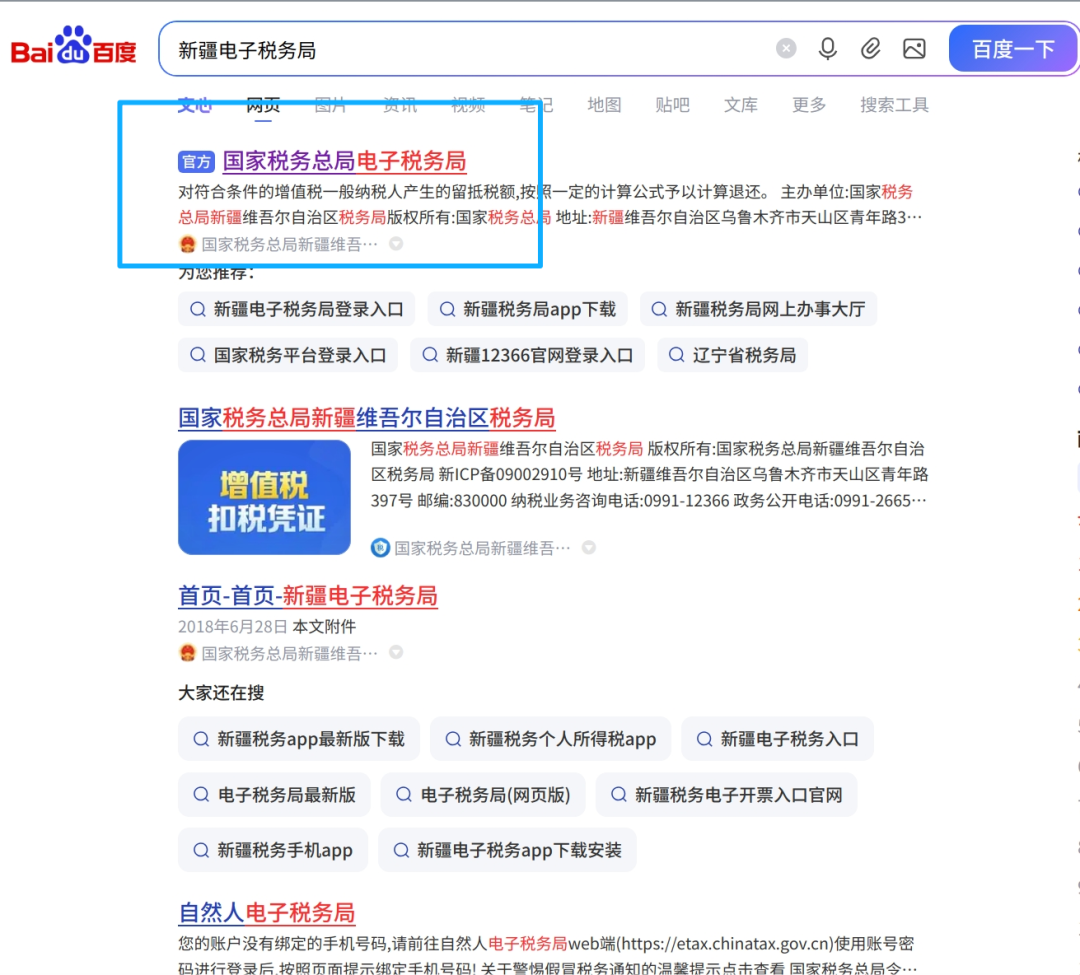Search suggestion 辽宁省税务局
Image resolution: width=1080 pixels, height=975 pixels.
coord(732,355)
